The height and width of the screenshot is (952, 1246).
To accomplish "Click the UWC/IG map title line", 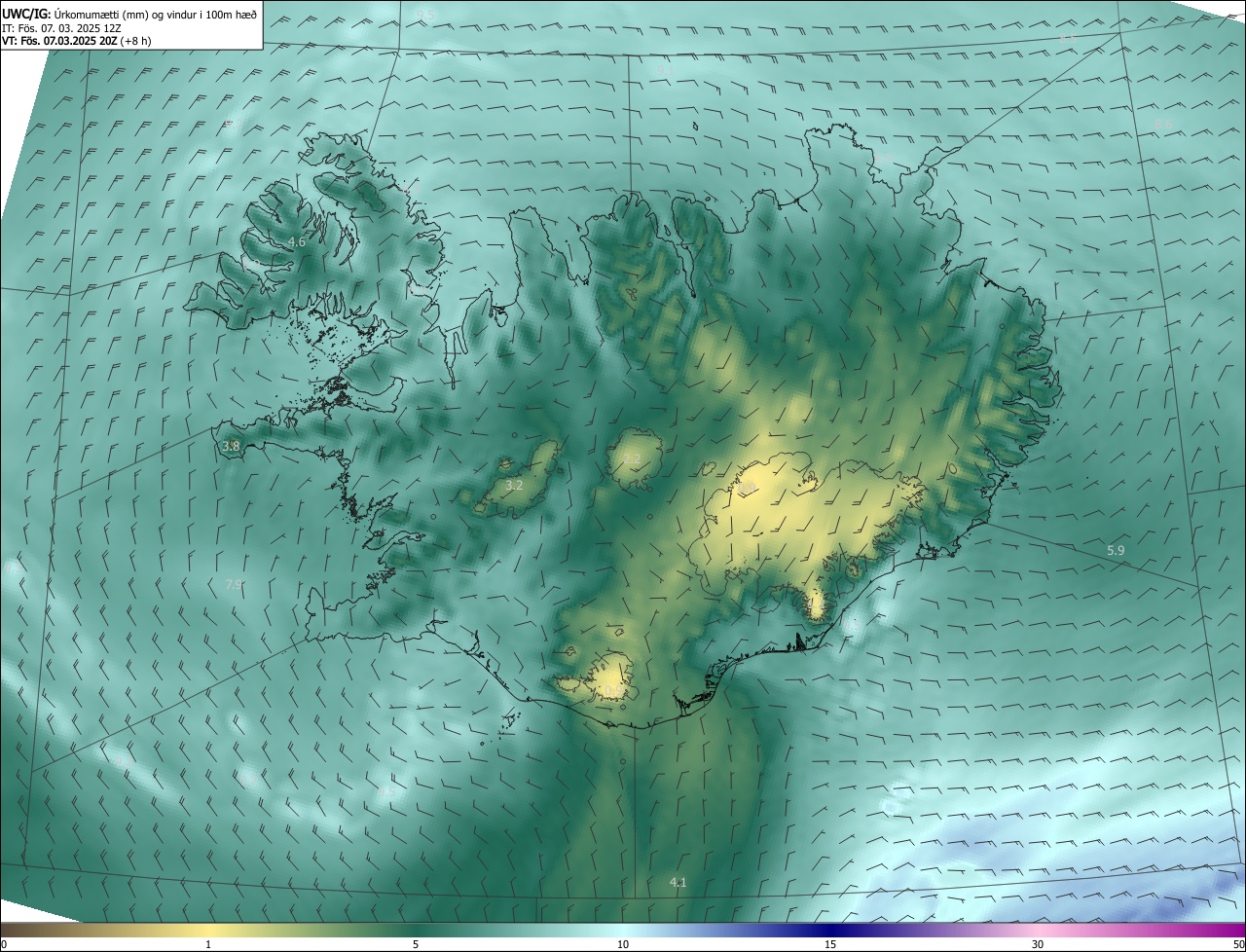I will (x=129, y=13).
